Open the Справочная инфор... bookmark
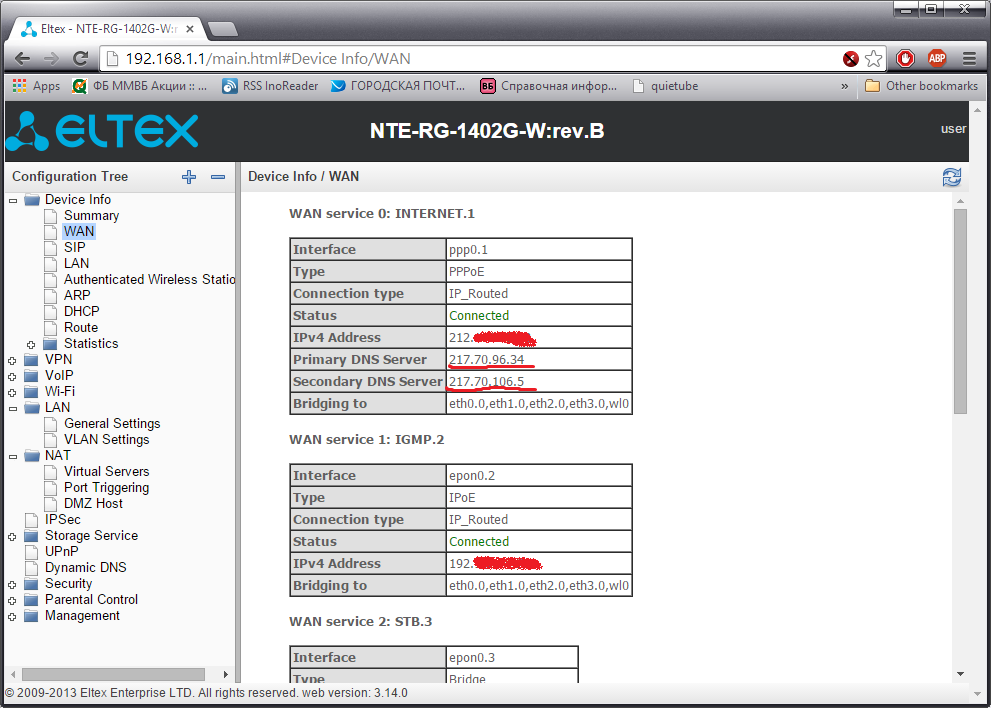This screenshot has height=708, width=991. tap(549, 86)
